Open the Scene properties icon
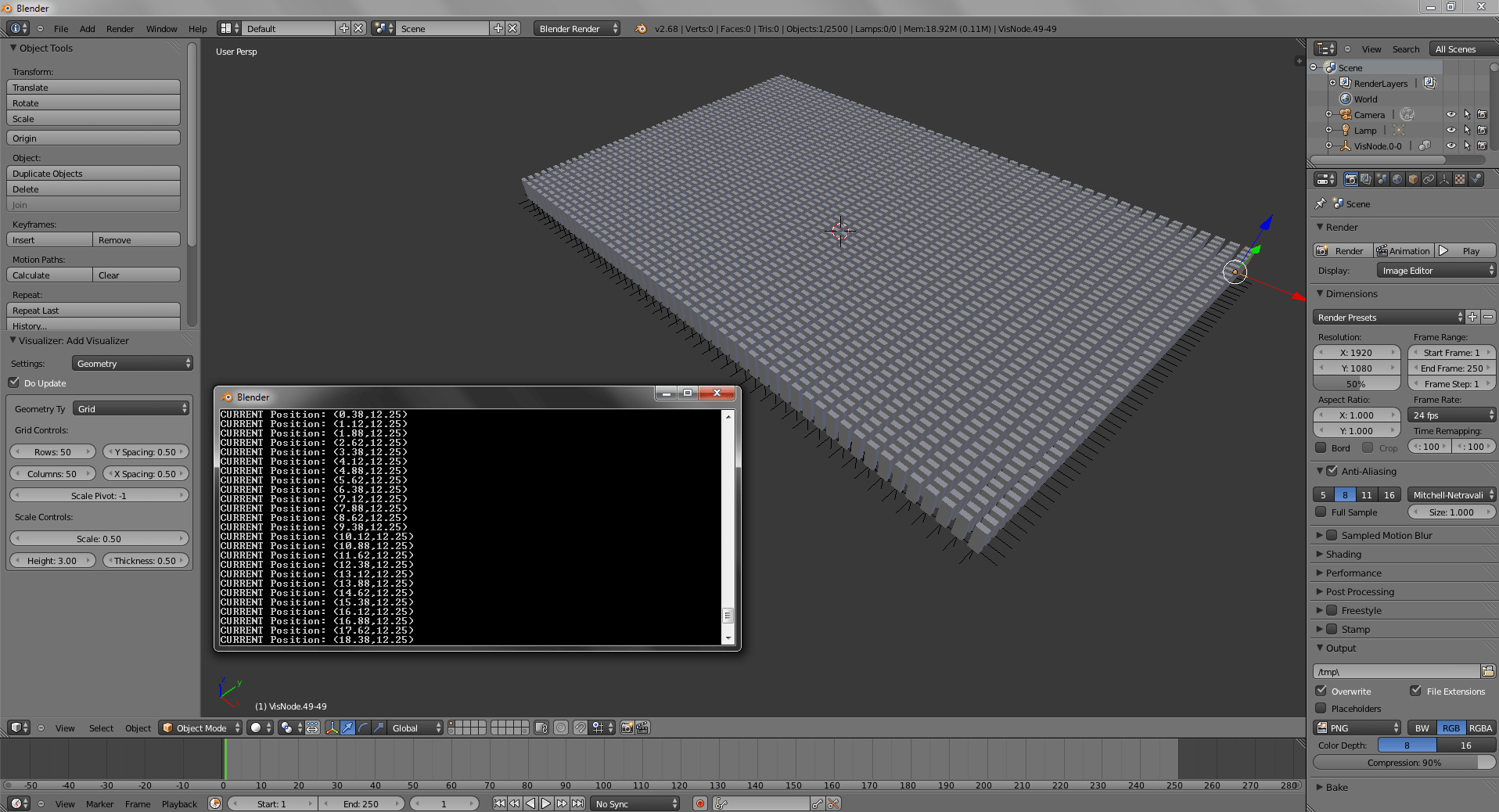Image resolution: width=1499 pixels, height=812 pixels. click(x=1382, y=178)
